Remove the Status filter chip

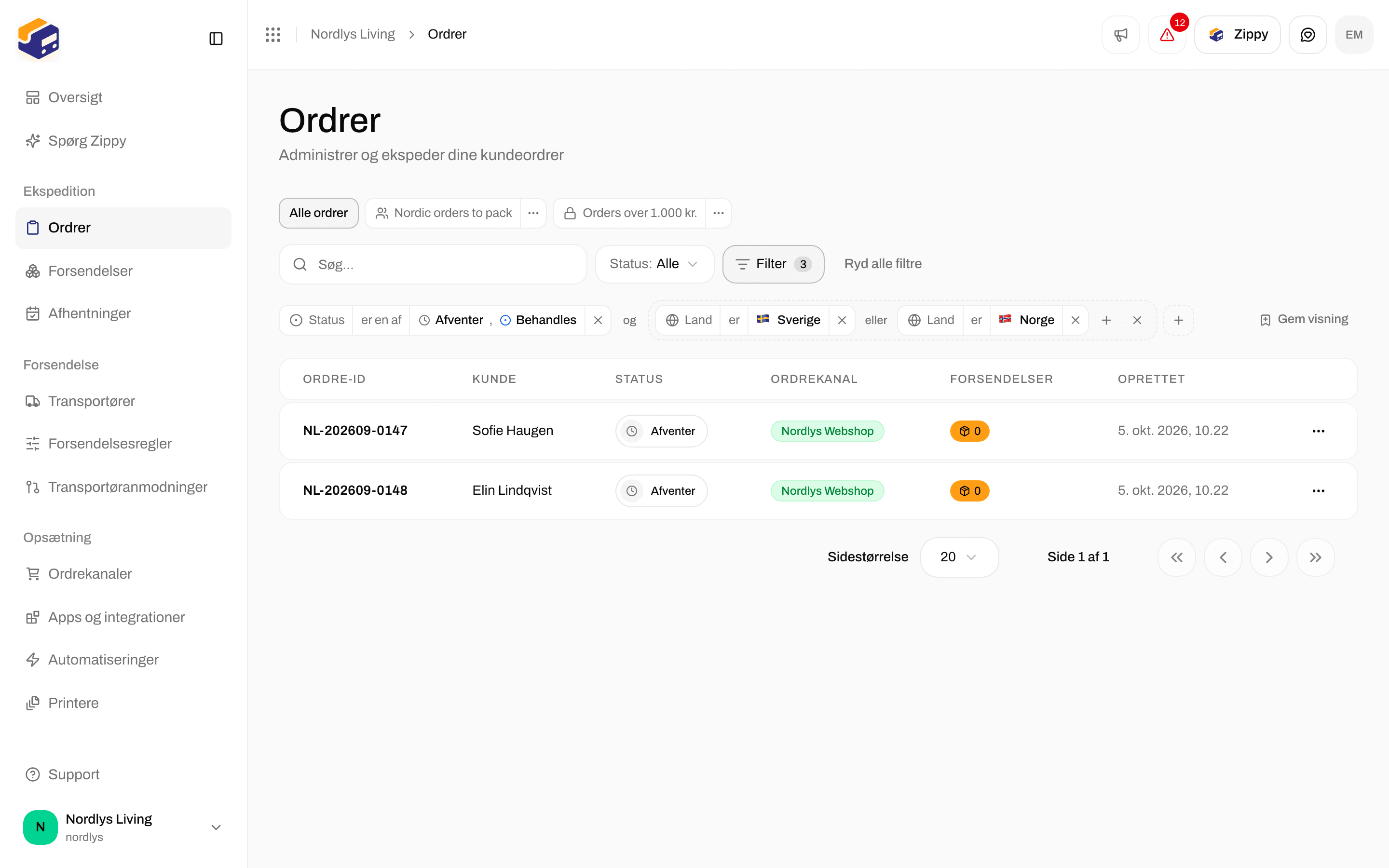[598, 320]
